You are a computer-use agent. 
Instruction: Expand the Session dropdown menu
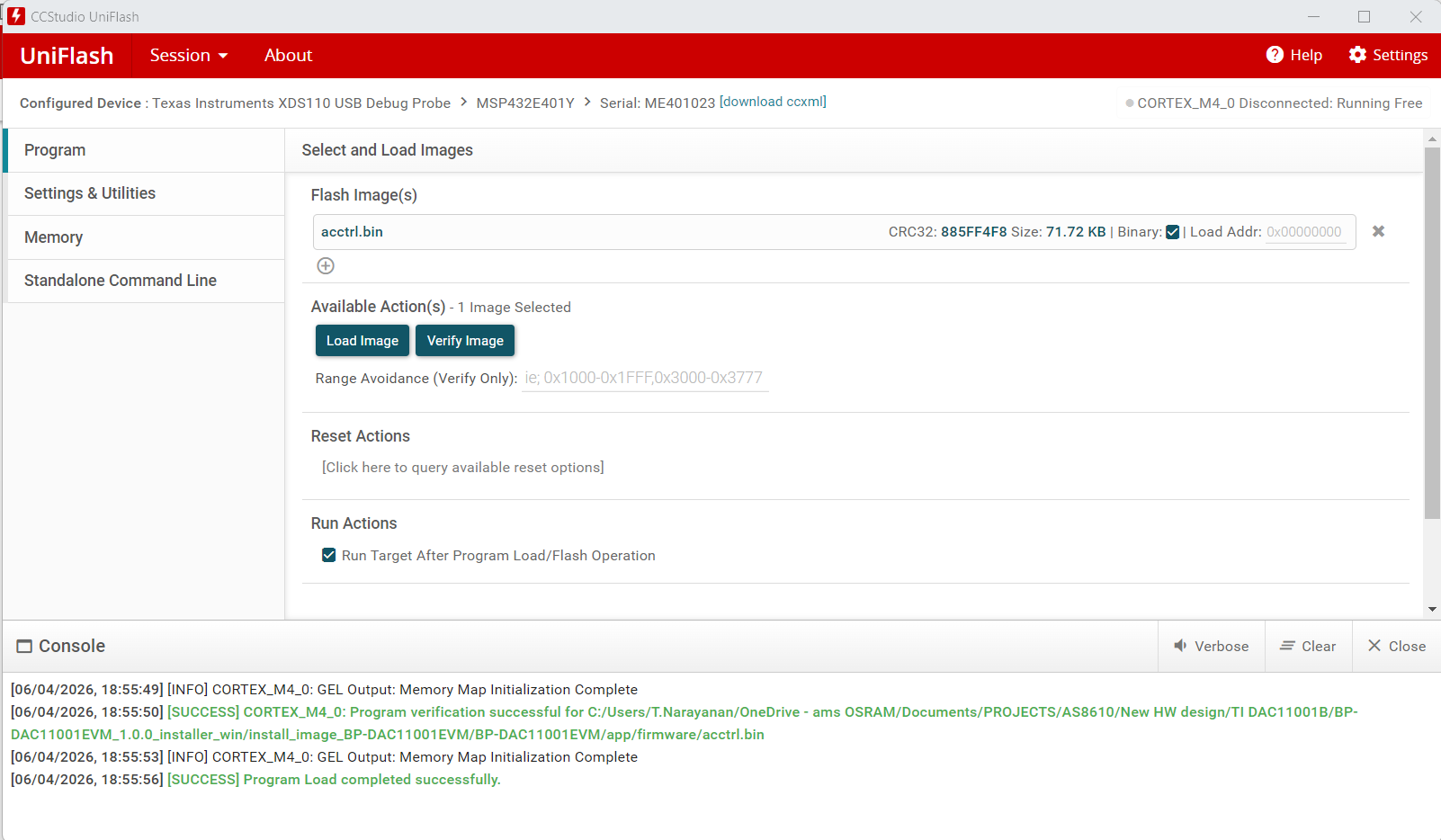189,55
